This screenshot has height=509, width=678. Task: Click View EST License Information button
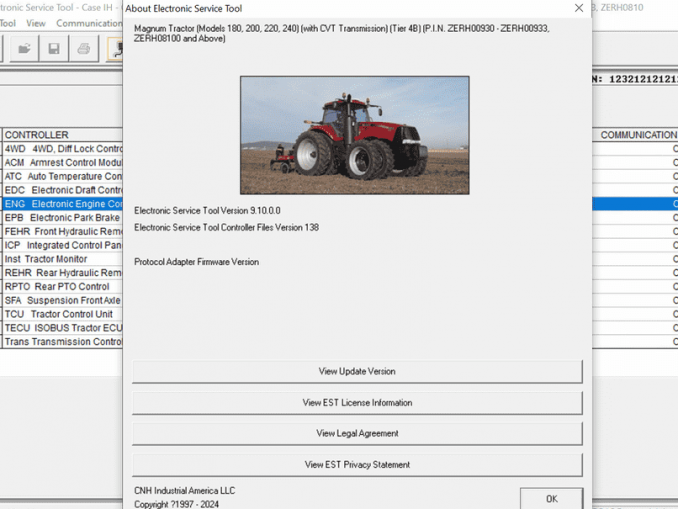[x=357, y=403]
